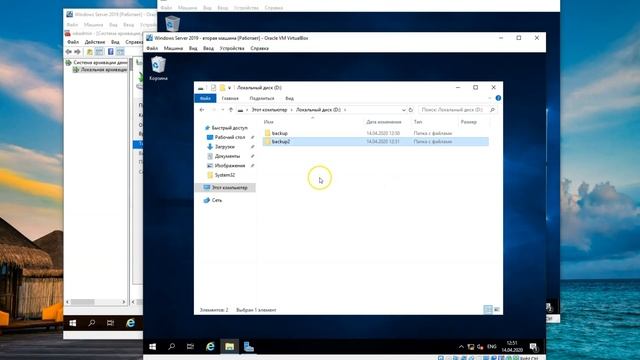640x360 pixels.
Task: Expand the ribbon with the chevron near help
Action: (489, 98)
